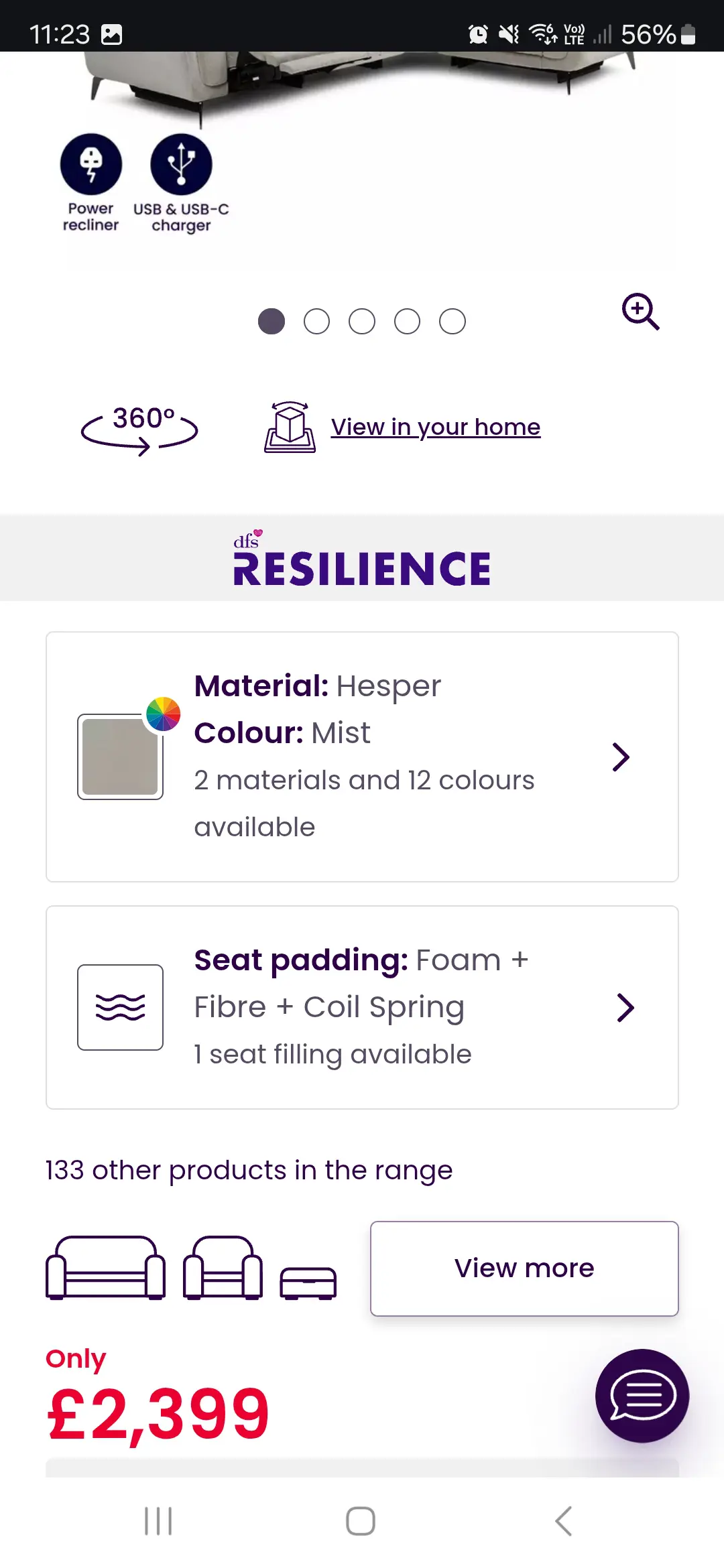Viewport: 724px width, 1568px height.
Task: Tap the View more button
Action: pos(524,1268)
